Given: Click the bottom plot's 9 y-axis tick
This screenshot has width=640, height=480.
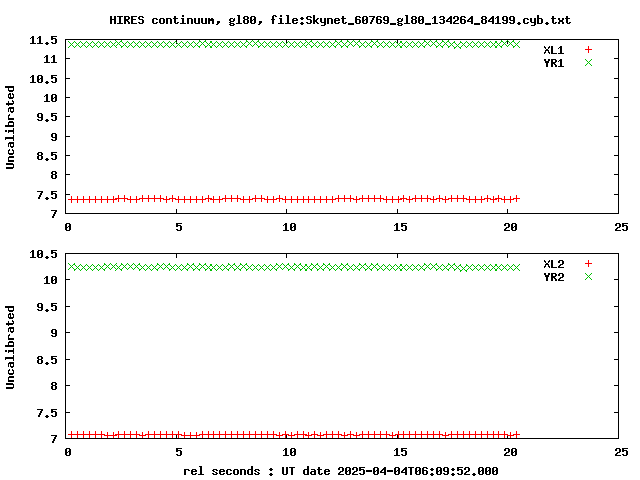Looking at the screenshot, I should pyautogui.click(x=54, y=333).
